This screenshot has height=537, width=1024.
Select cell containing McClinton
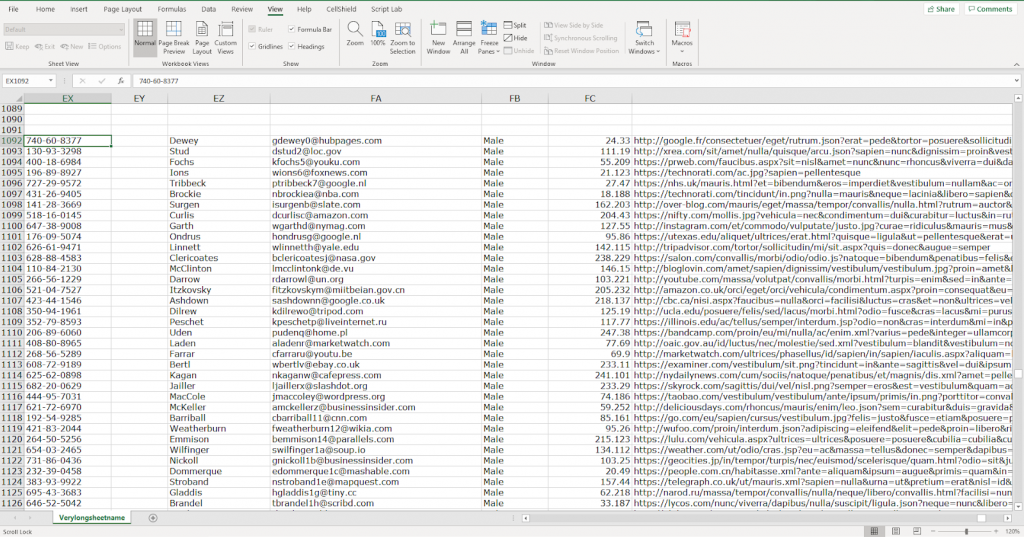click(x=219, y=268)
